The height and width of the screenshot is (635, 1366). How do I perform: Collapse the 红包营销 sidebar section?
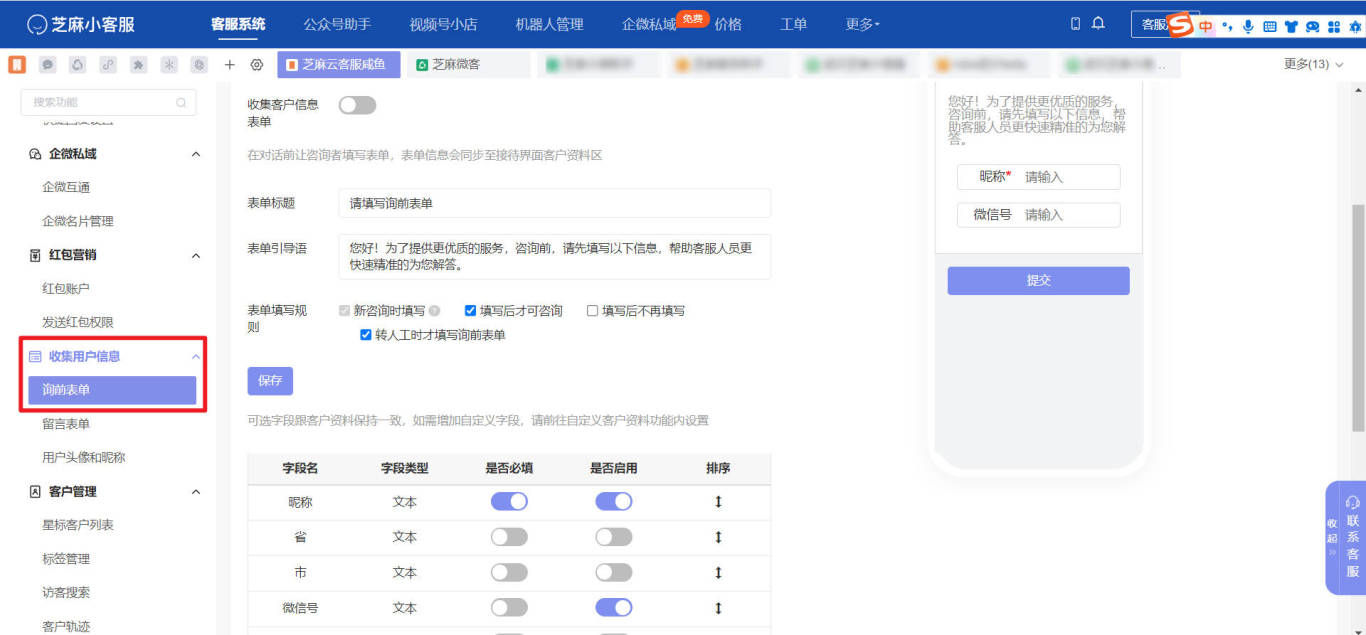[195, 253]
